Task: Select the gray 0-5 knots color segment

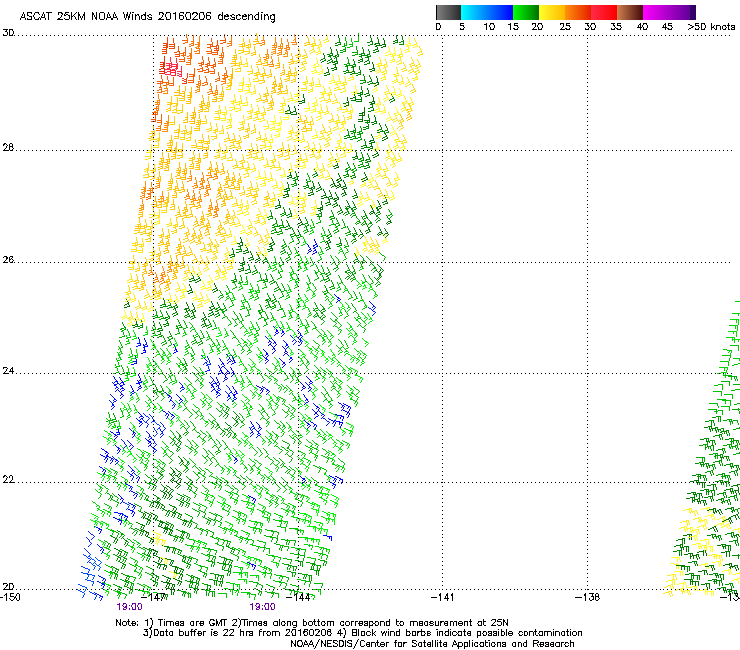Action: click(x=448, y=12)
